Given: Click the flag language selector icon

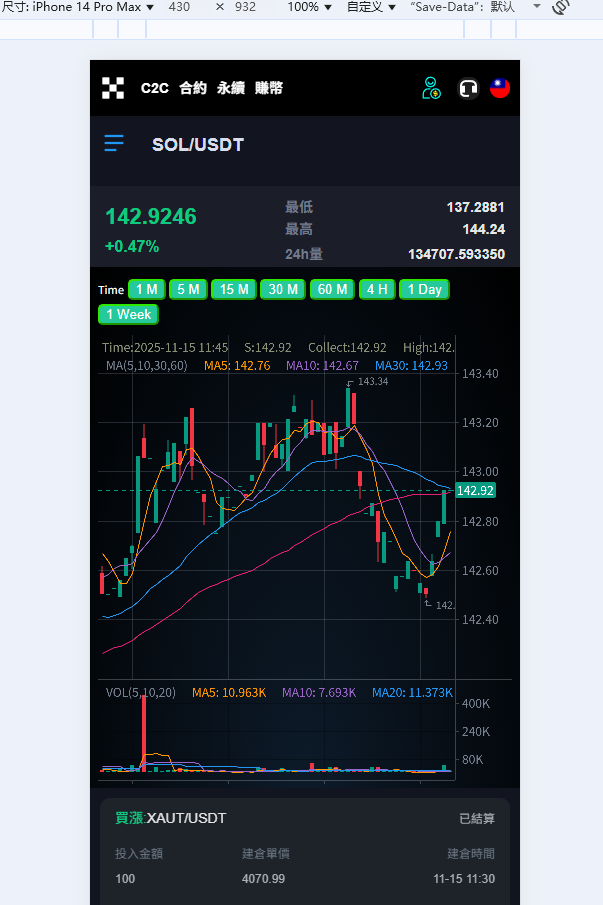Looking at the screenshot, I should 500,88.
